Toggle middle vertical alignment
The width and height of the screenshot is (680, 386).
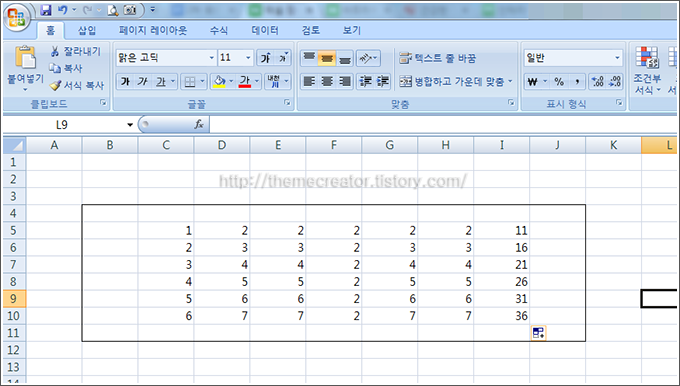tap(327, 58)
